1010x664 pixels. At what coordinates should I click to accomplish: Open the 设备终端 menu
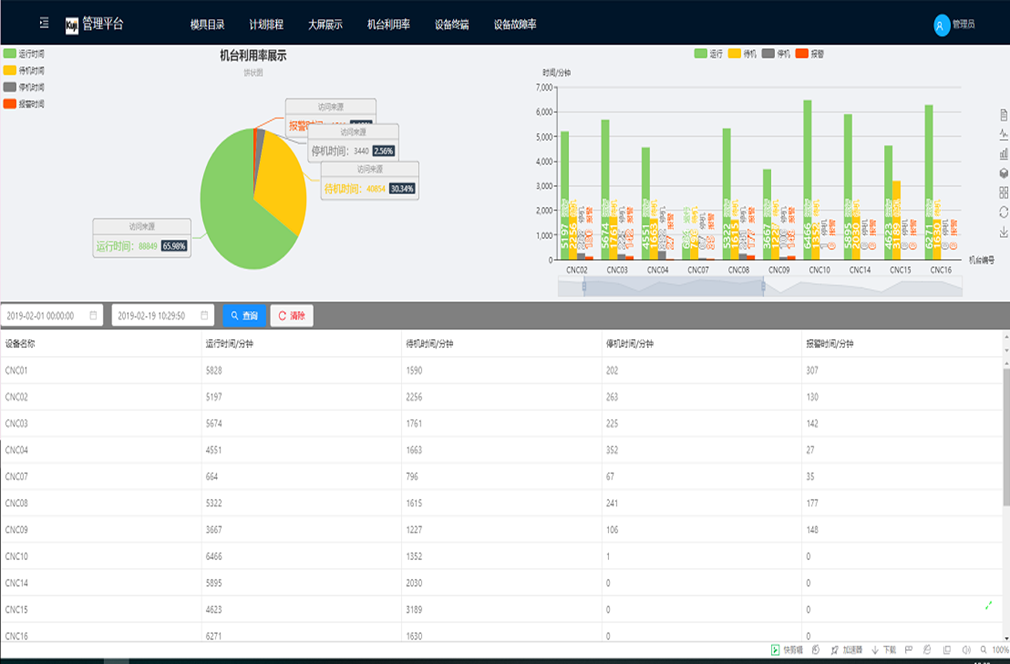[x=452, y=24]
